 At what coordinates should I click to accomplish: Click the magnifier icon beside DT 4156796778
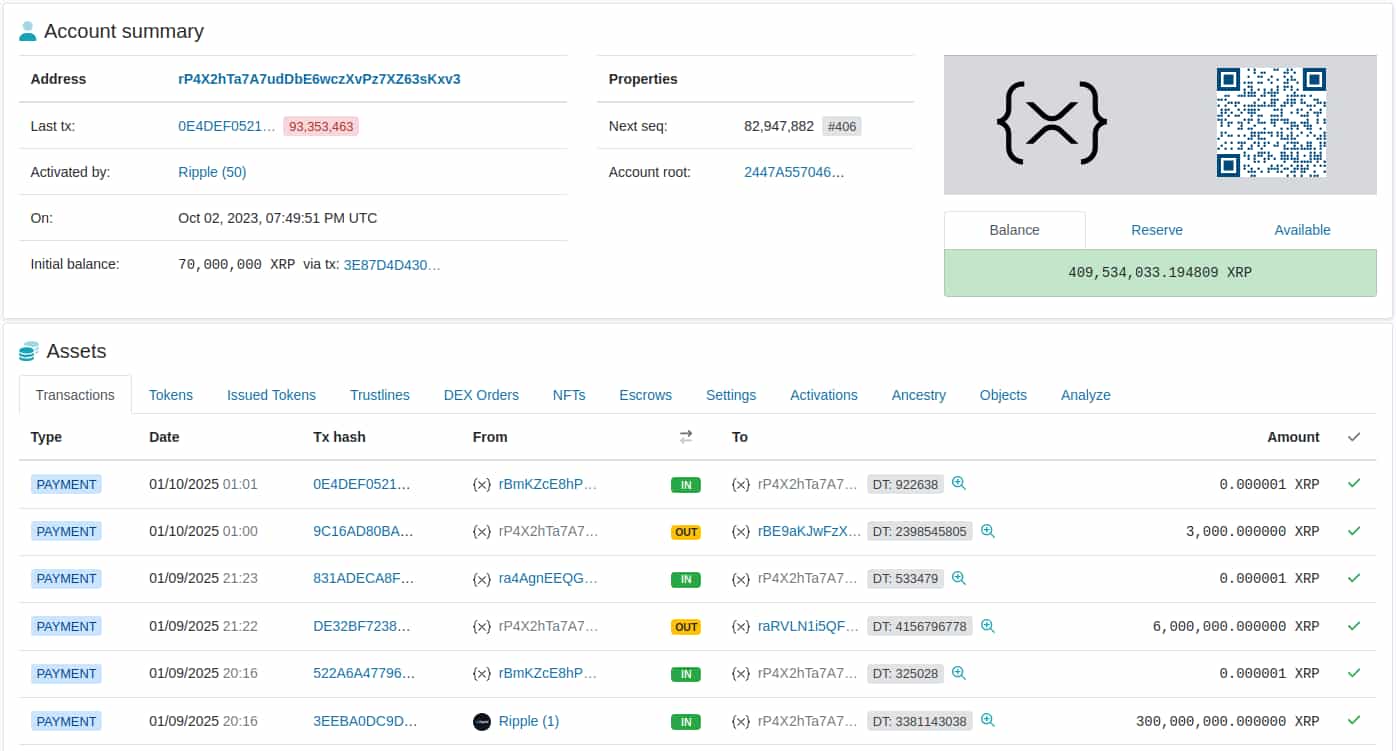[987, 626]
